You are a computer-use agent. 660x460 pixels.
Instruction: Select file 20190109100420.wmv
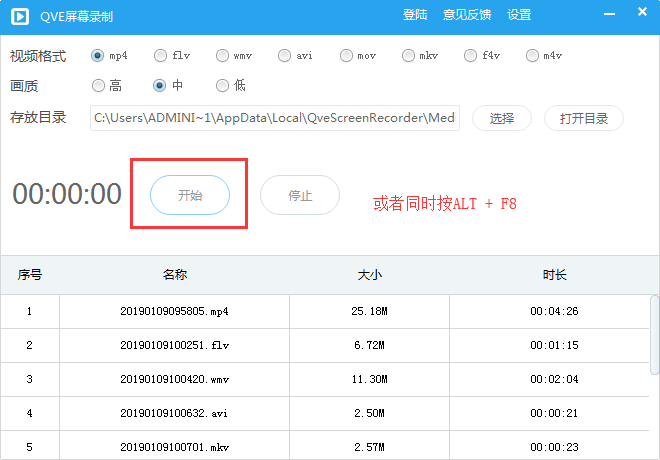click(174, 380)
